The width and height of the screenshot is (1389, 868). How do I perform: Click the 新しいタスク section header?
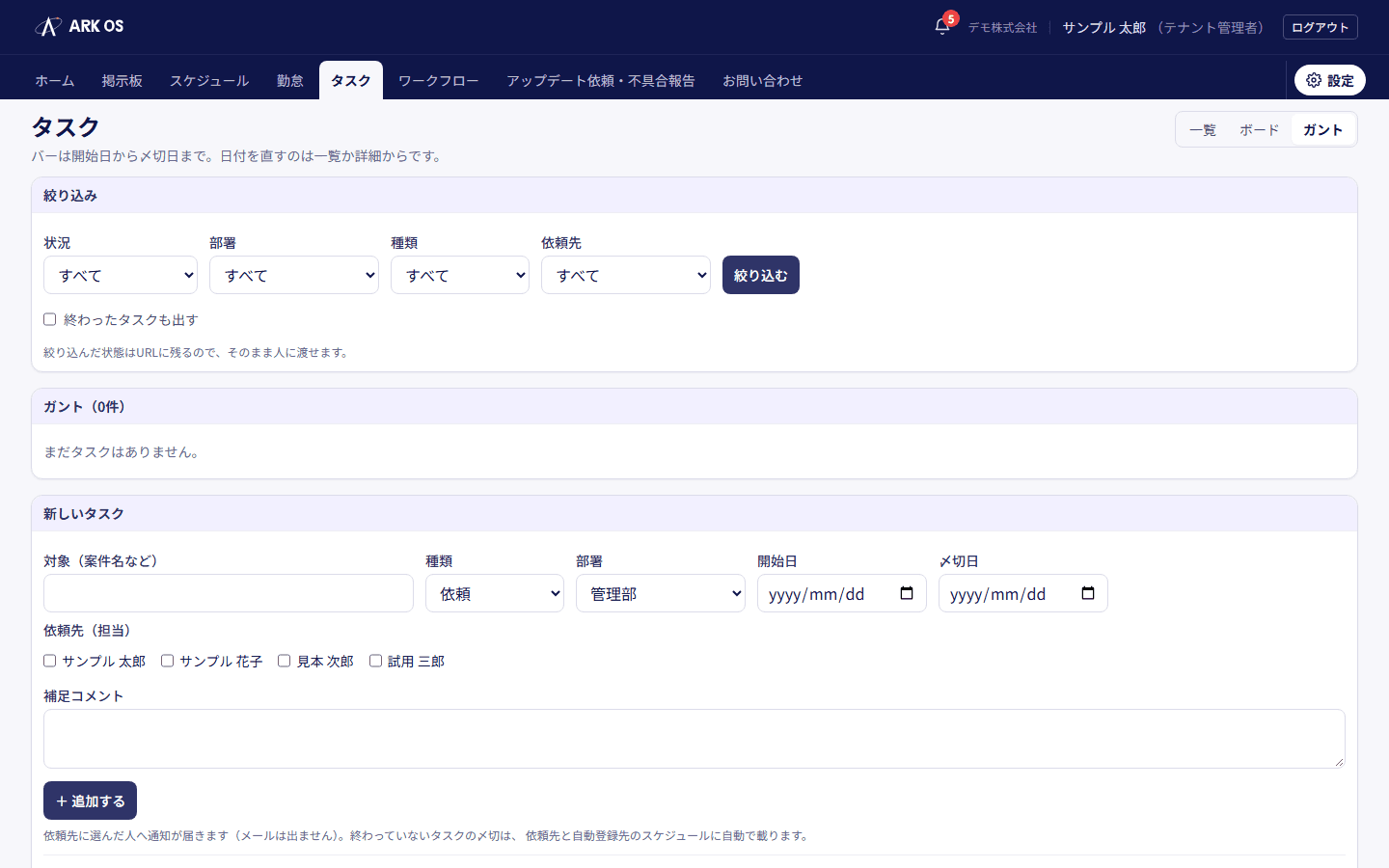[694, 513]
